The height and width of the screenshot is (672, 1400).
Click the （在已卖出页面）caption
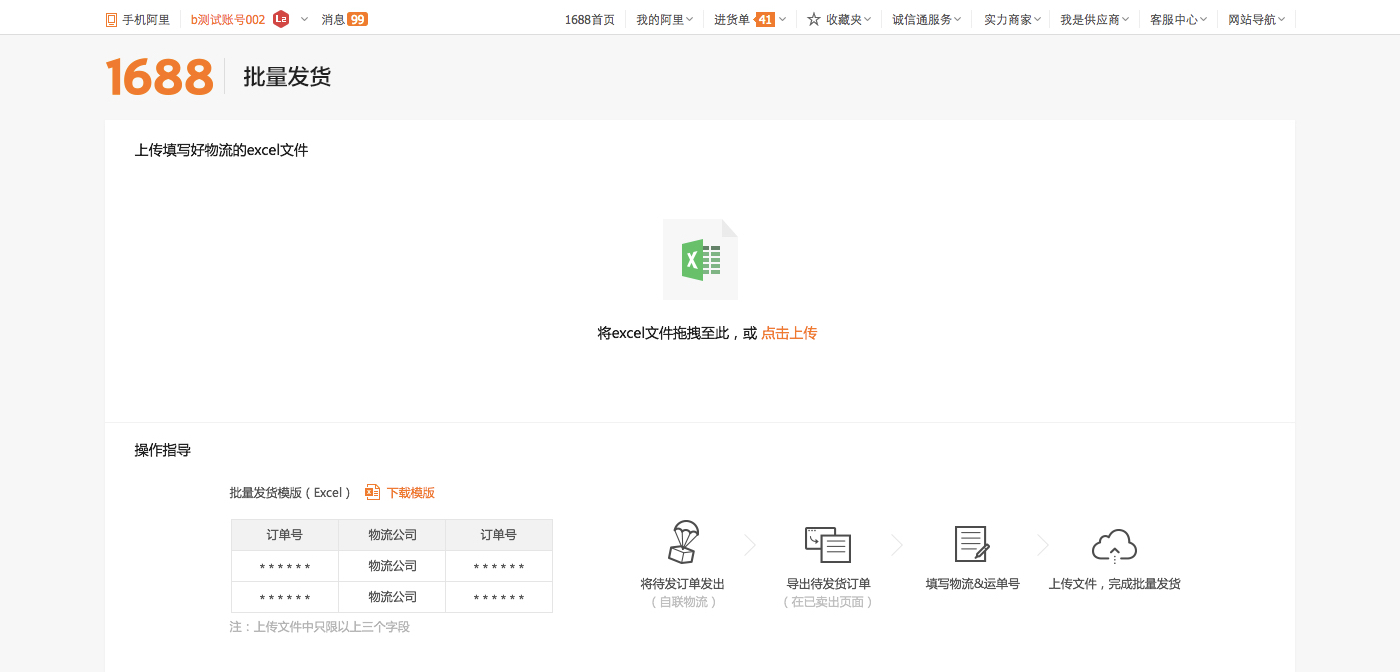[828, 602]
